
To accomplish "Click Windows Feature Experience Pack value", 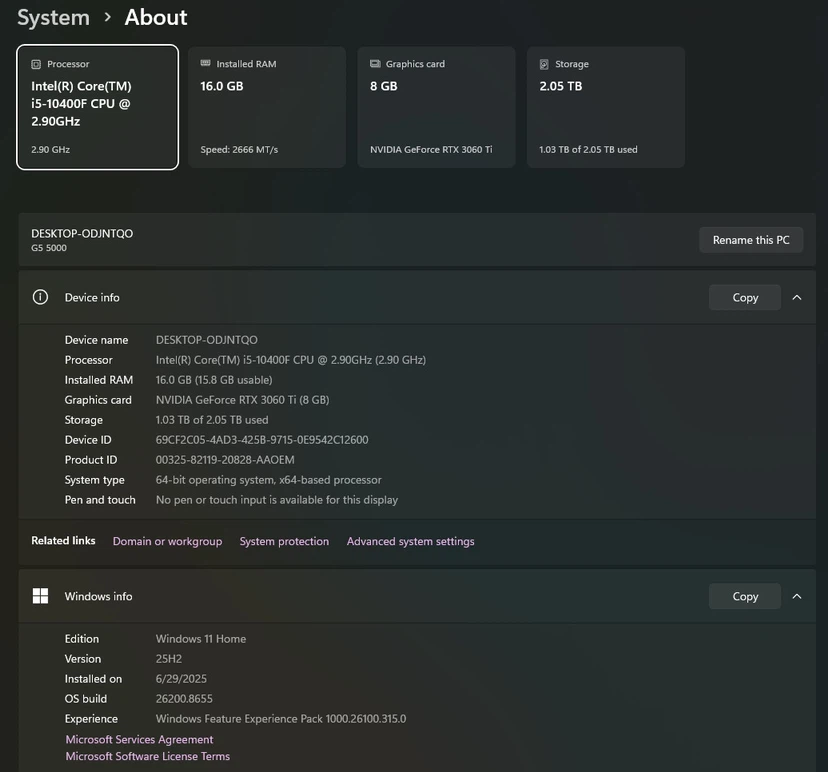I will point(281,719).
